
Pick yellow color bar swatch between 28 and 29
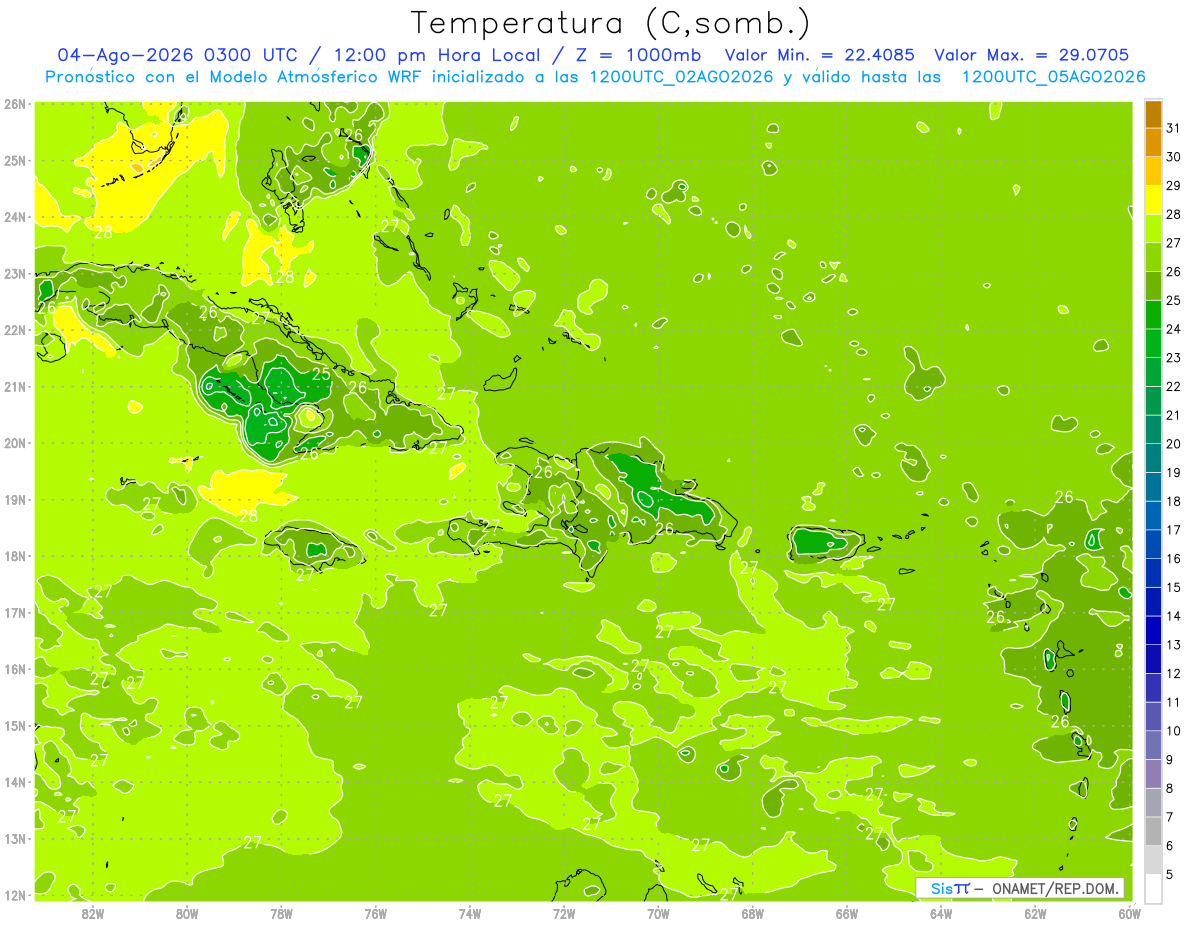click(1153, 200)
